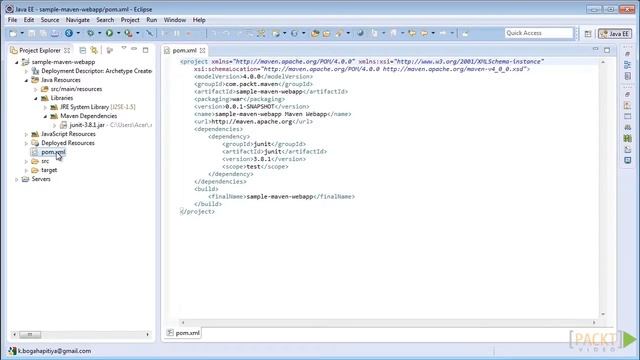Collapse the Libraries node
The height and width of the screenshot is (360, 640).
pos(36,98)
